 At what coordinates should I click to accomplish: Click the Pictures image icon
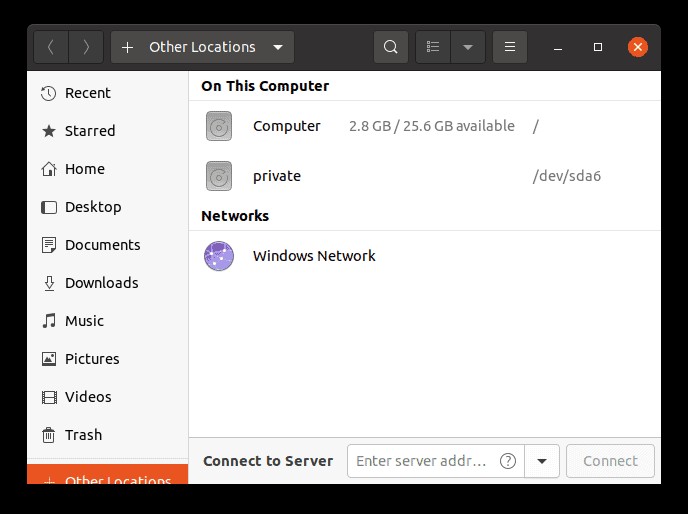coord(49,359)
